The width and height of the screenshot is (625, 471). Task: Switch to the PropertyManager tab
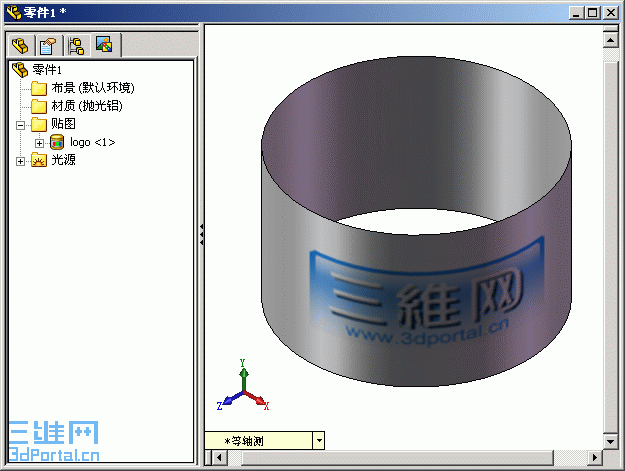click(48, 46)
